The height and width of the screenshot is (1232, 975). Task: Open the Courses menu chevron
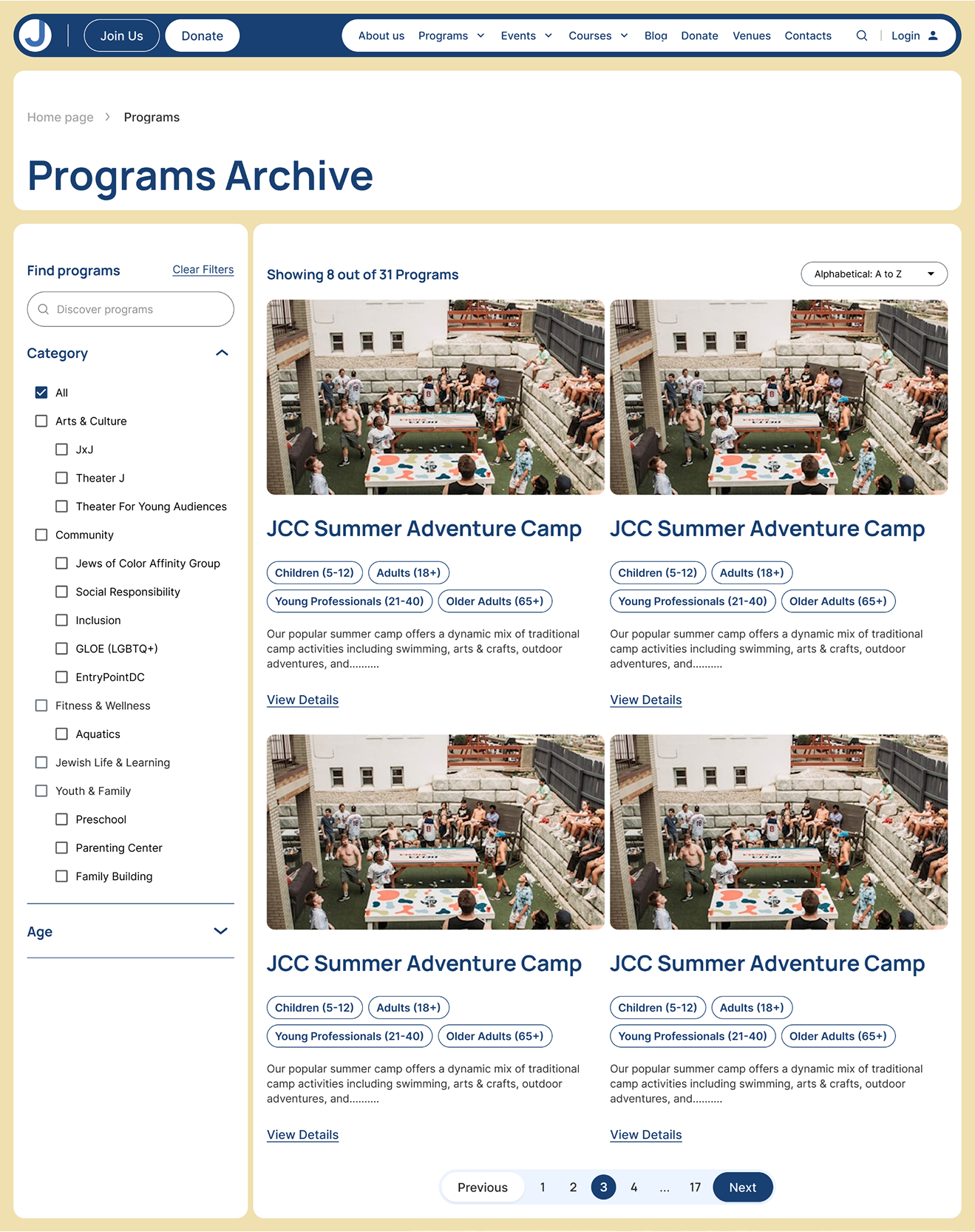pos(624,35)
